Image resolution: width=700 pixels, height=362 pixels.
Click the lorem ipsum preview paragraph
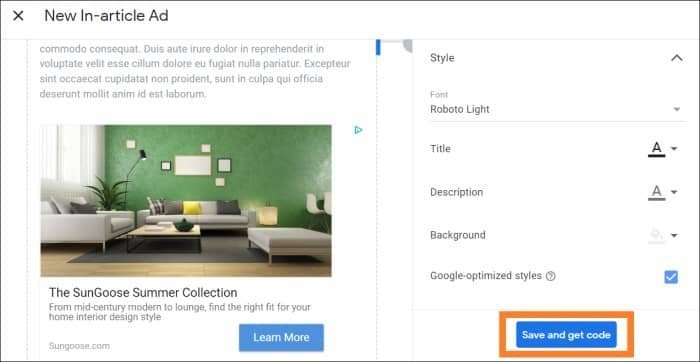pyautogui.click(x=195, y=71)
